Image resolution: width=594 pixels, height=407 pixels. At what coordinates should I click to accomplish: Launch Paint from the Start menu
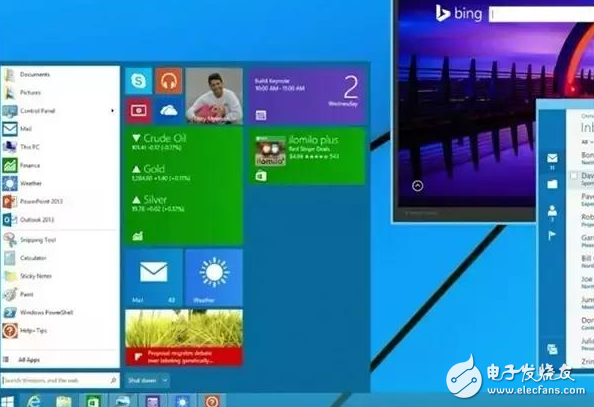61,294
